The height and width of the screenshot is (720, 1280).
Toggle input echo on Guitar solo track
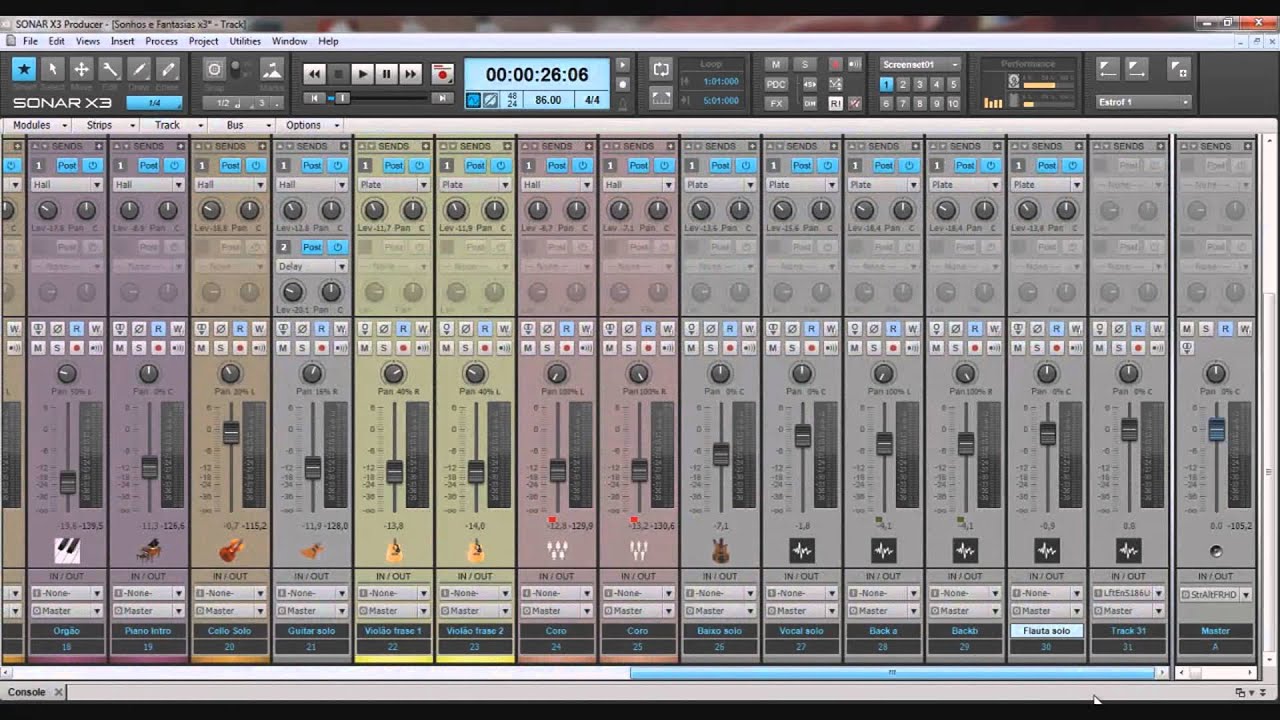341,347
